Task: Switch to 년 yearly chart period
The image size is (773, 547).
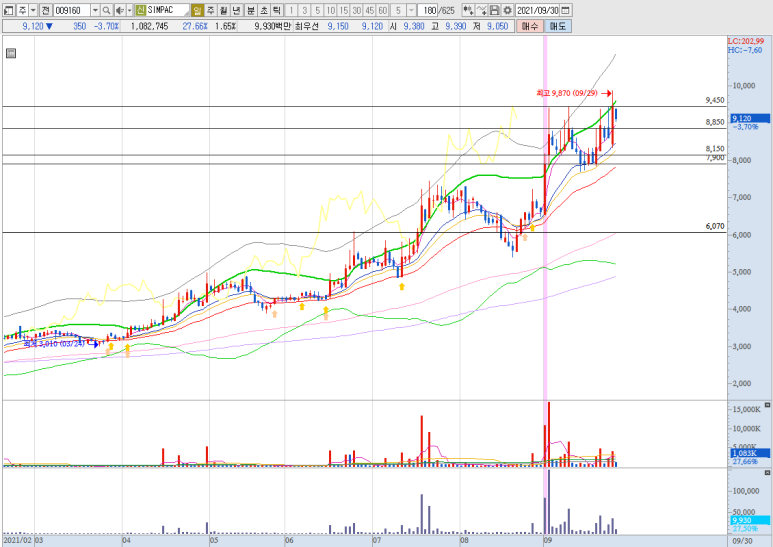Action: point(237,10)
